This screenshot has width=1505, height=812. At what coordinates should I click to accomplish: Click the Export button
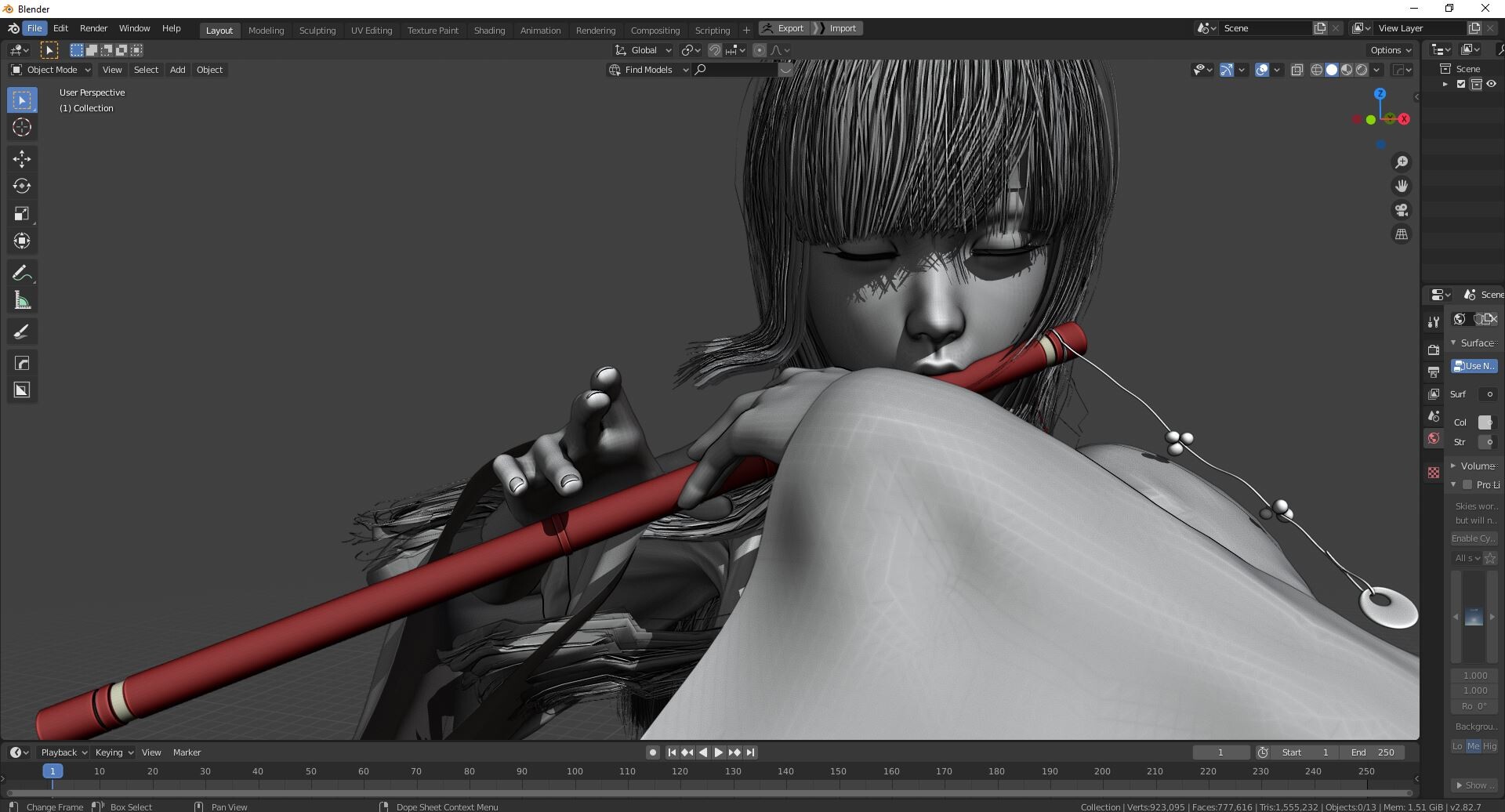(784, 28)
